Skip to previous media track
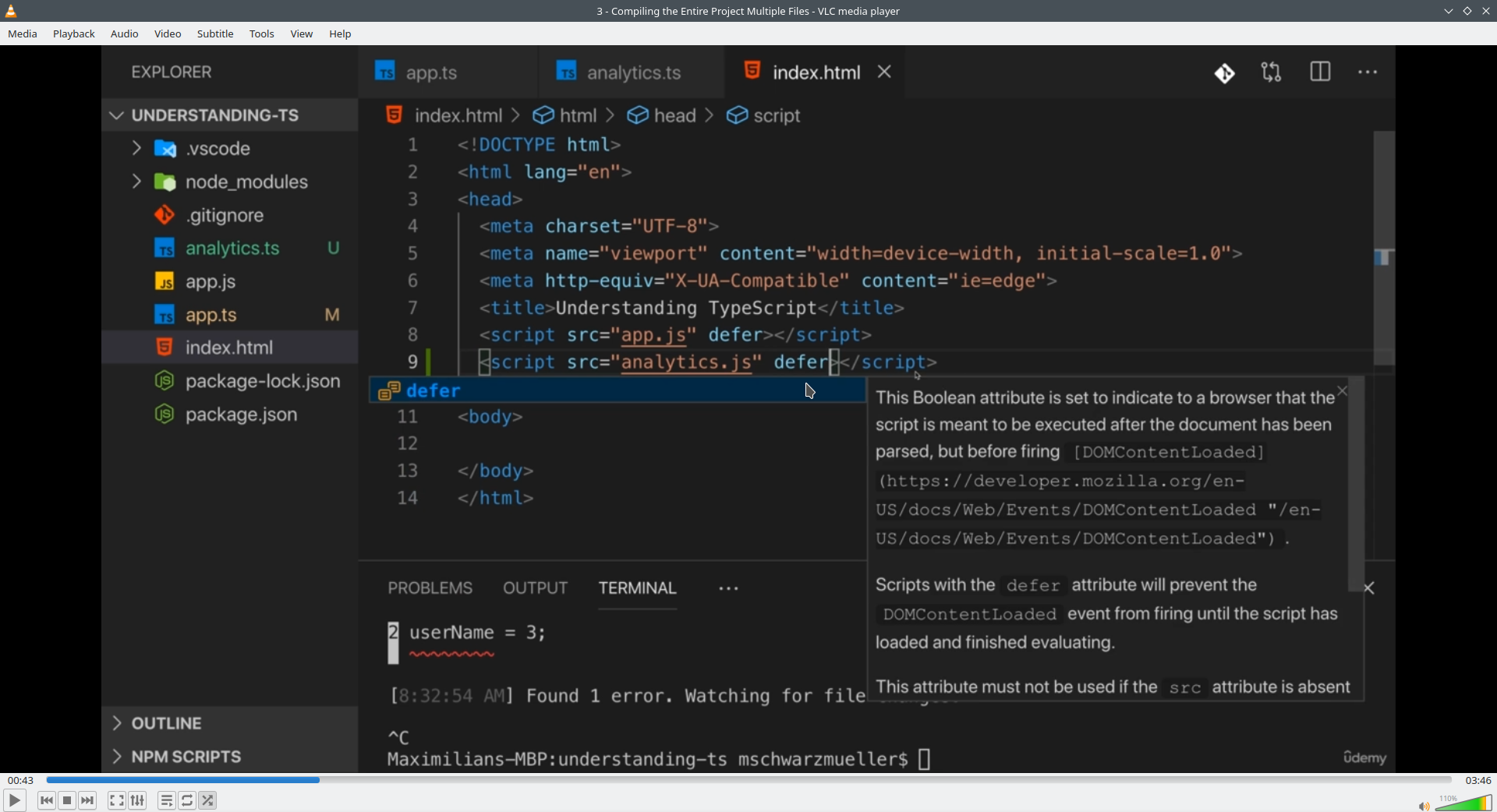The height and width of the screenshot is (812, 1497). pyautogui.click(x=47, y=800)
